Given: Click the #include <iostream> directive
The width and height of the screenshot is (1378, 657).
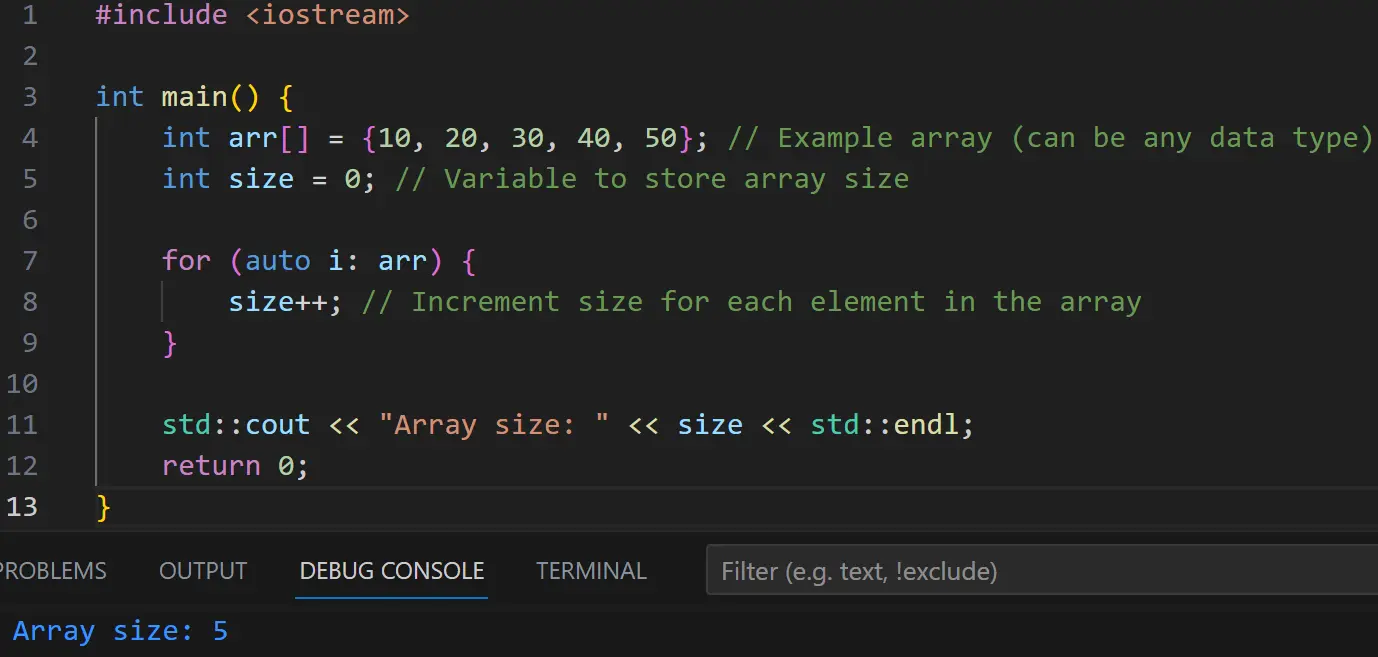Looking at the screenshot, I should pyautogui.click(x=250, y=15).
